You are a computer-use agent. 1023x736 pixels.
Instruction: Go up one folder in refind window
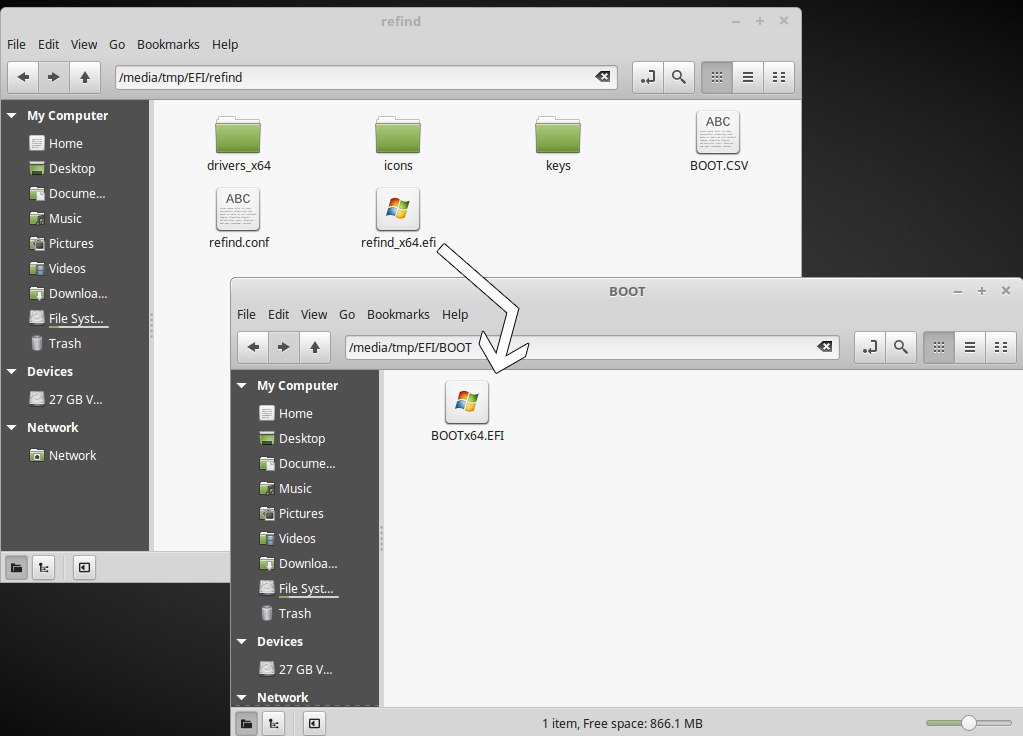[85, 77]
